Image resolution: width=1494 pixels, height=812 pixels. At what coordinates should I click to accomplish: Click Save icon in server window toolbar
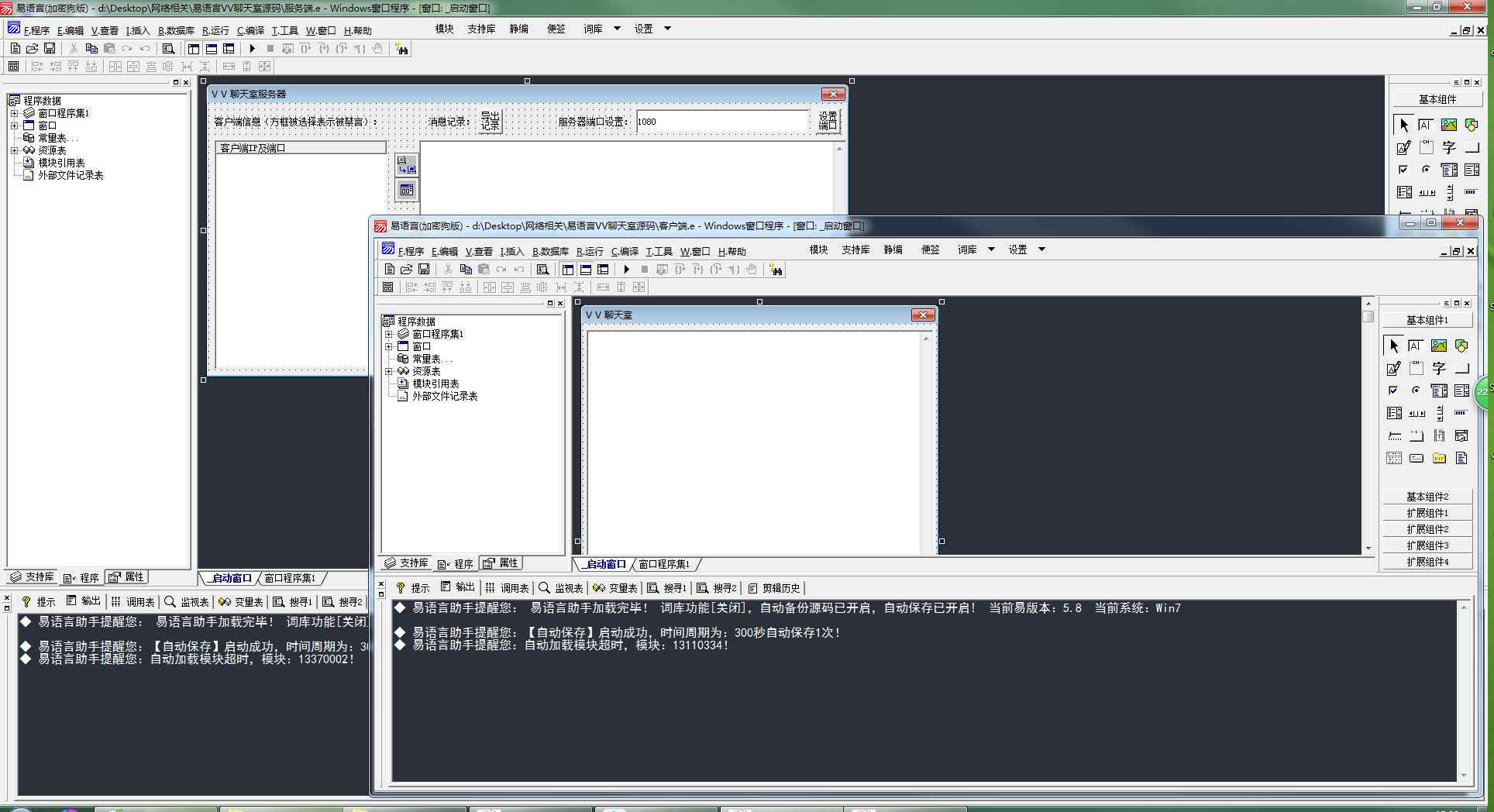click(x=50, y=48)
